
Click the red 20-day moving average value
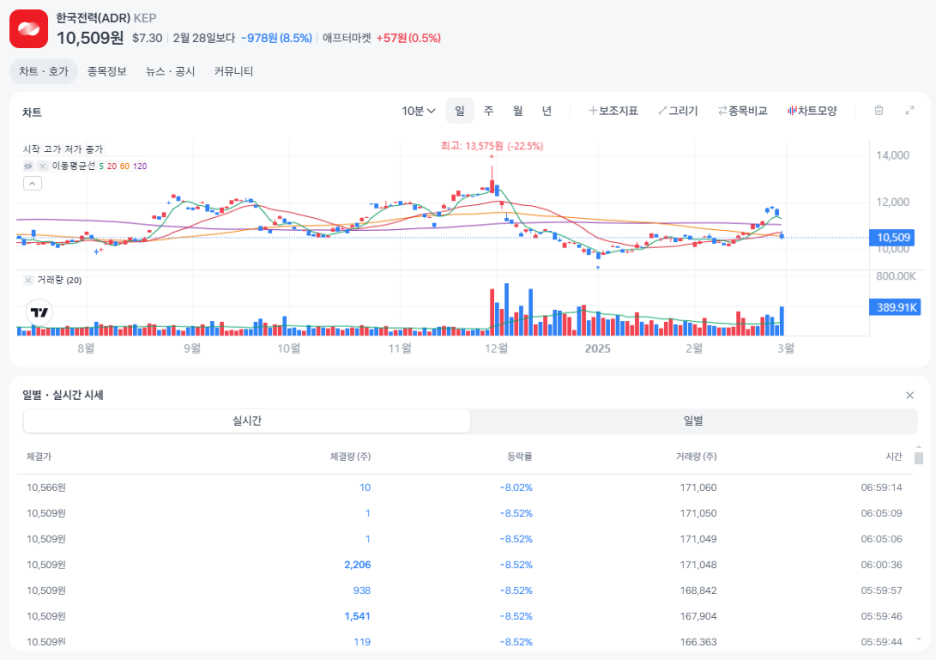coord(112,166)
